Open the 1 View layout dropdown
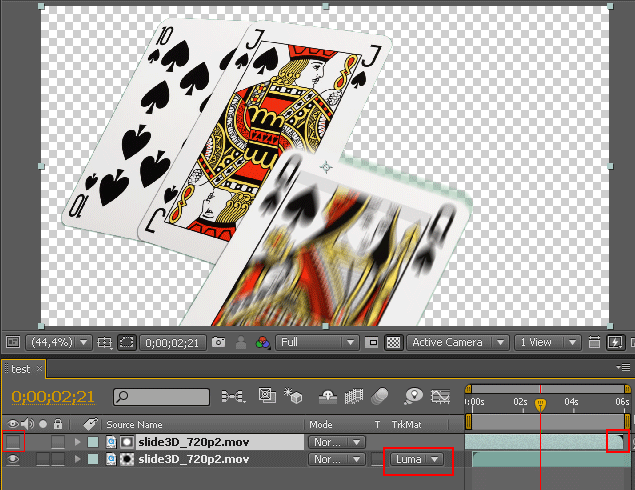635x490 pixels. [x=547, y=343]
